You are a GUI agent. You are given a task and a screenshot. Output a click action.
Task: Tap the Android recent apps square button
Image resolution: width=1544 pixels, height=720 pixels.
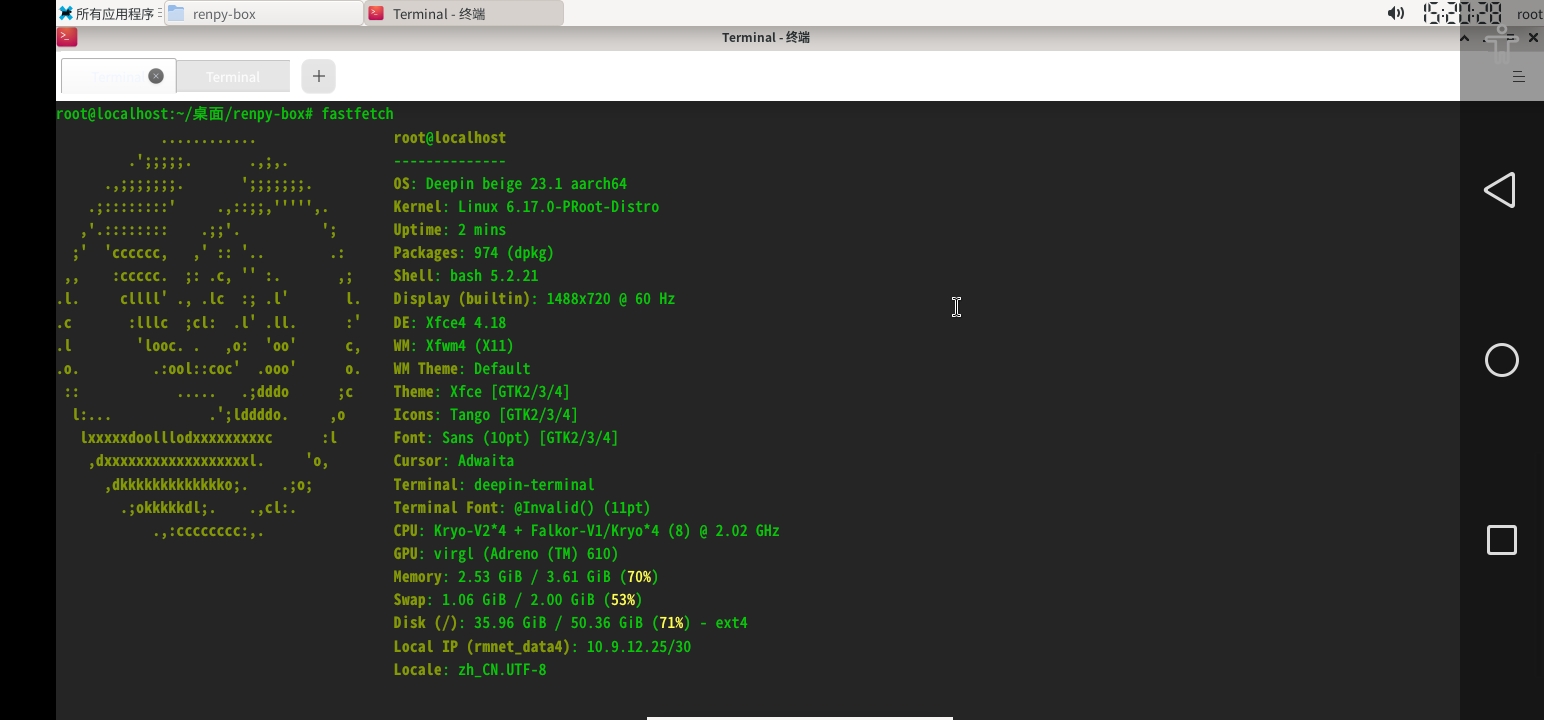pyautogui.click(x=1502, y=540)
